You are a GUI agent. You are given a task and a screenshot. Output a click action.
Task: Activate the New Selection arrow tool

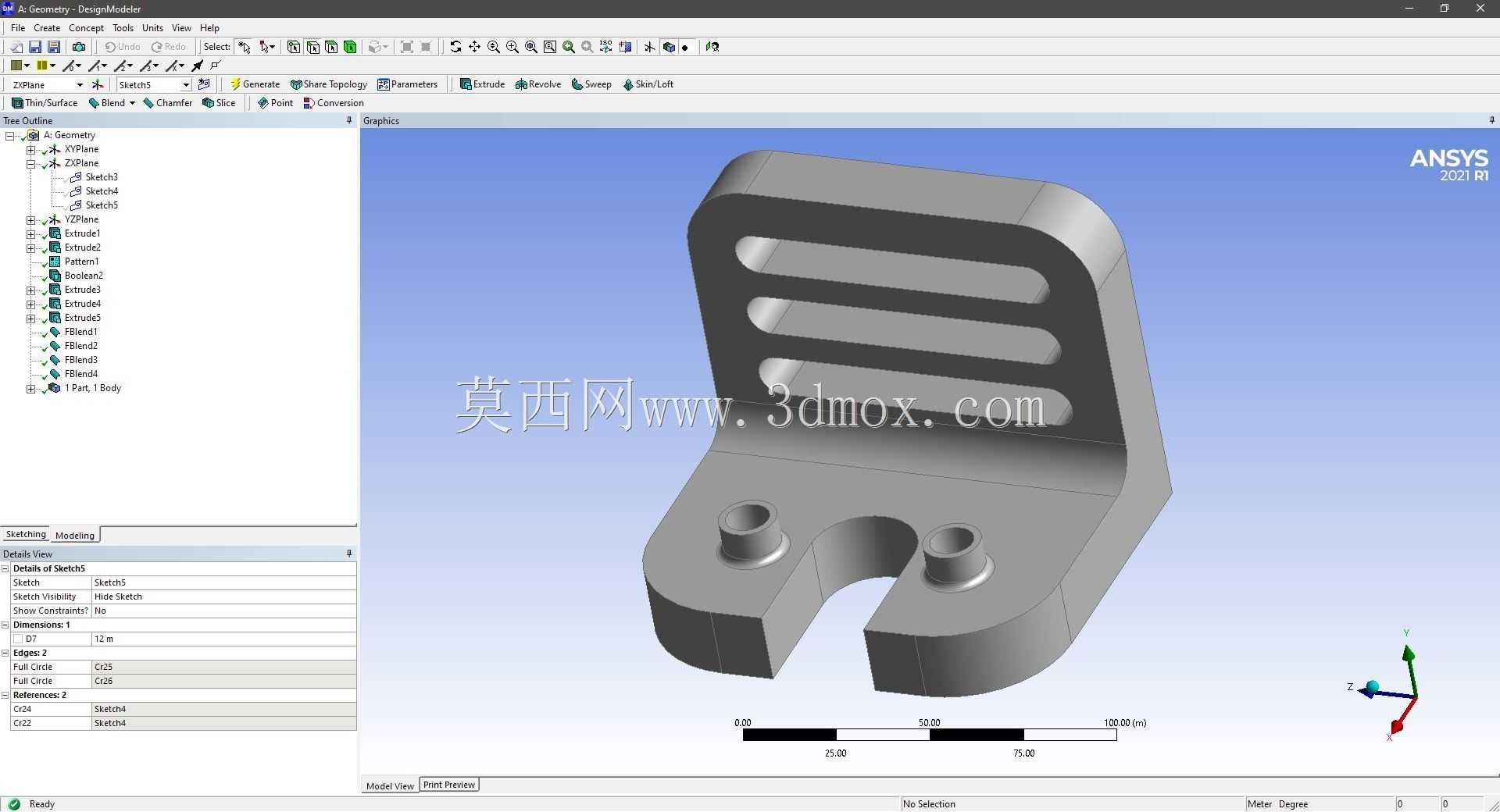[x=245, y=47]
